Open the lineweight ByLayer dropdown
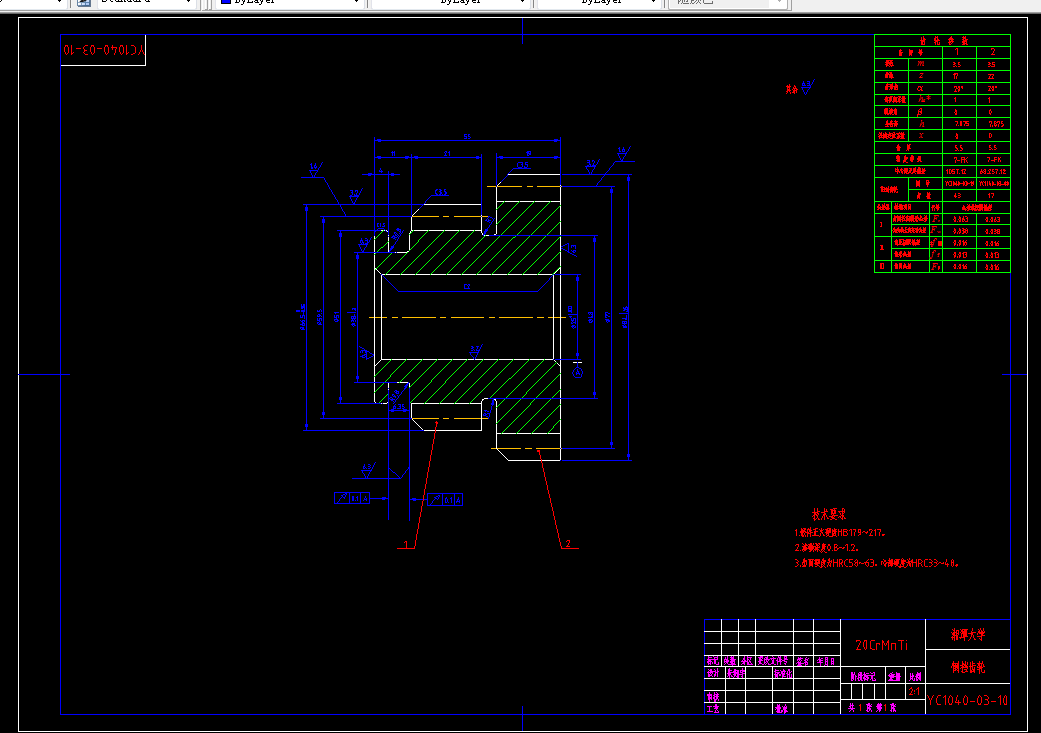The width and height of the screenshot is (1041, 733). [x=600, y=2]
